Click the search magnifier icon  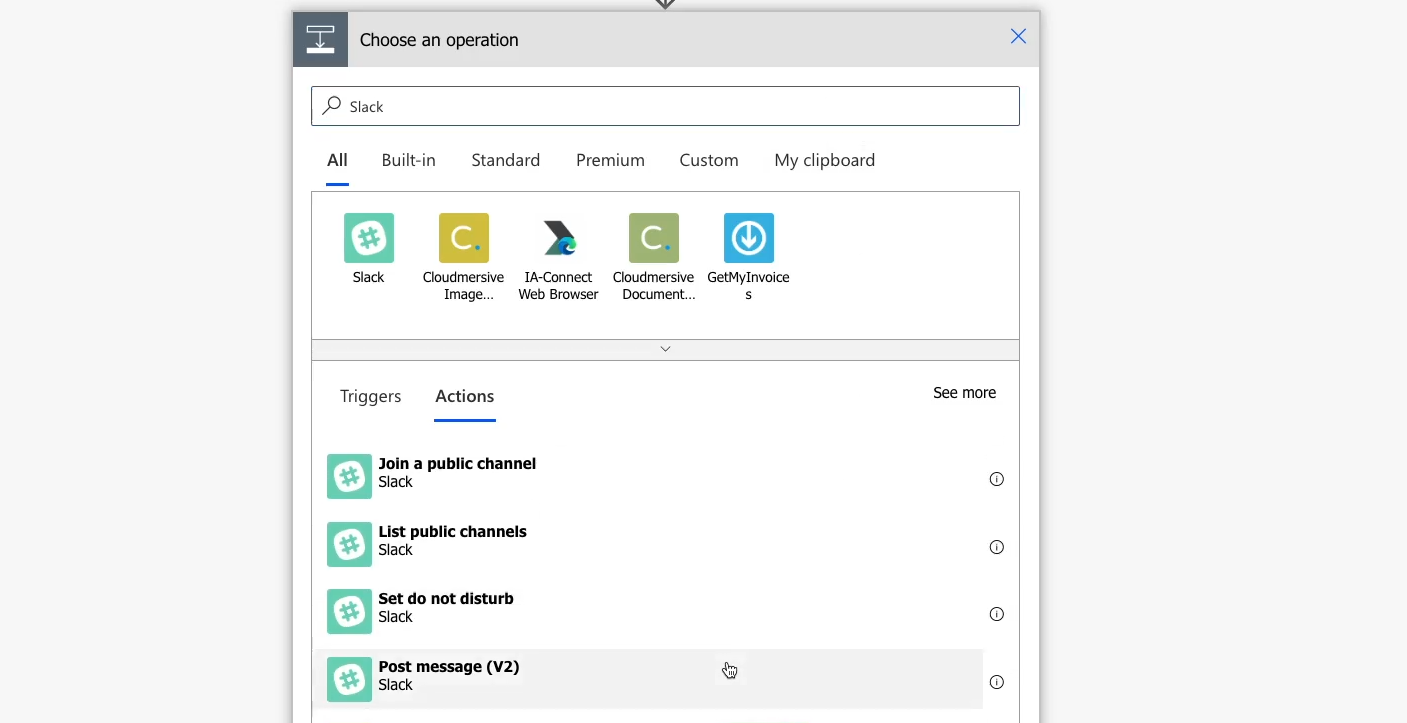tap(332, 106)
